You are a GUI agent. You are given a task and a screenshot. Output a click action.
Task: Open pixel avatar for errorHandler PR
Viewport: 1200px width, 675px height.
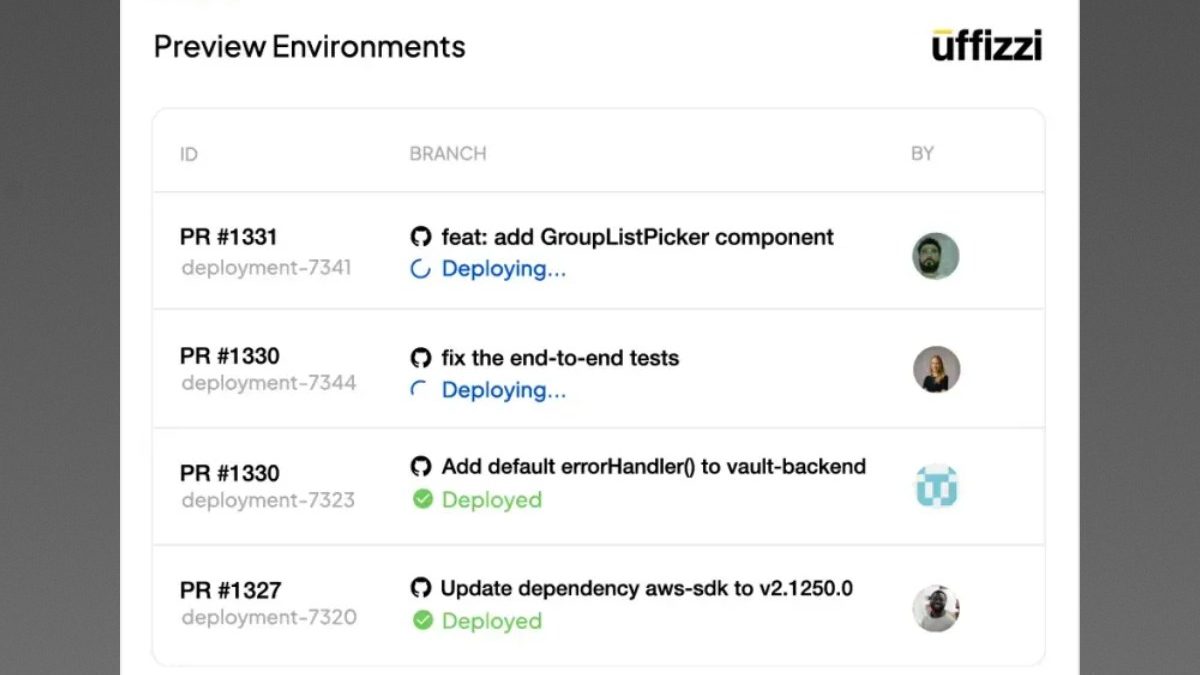(936, 486)
